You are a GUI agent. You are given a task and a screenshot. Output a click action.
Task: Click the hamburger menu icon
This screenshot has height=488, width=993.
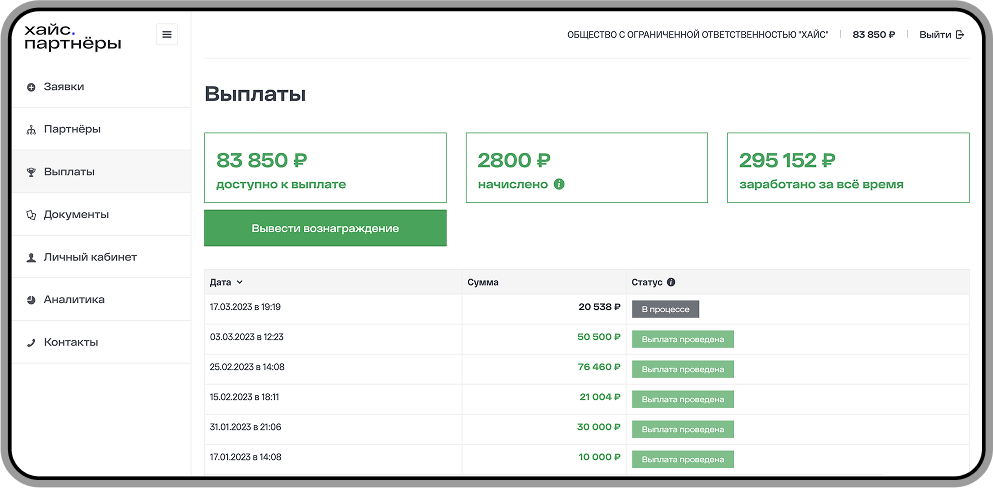[167, 35]
